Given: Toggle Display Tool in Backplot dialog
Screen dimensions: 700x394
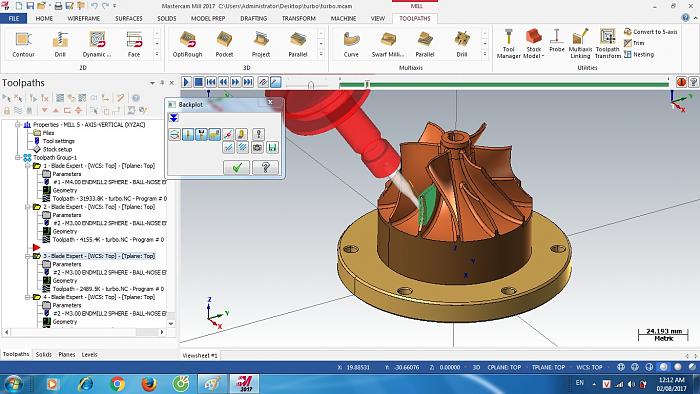Looking at the screenshot, I should point(188,134).
